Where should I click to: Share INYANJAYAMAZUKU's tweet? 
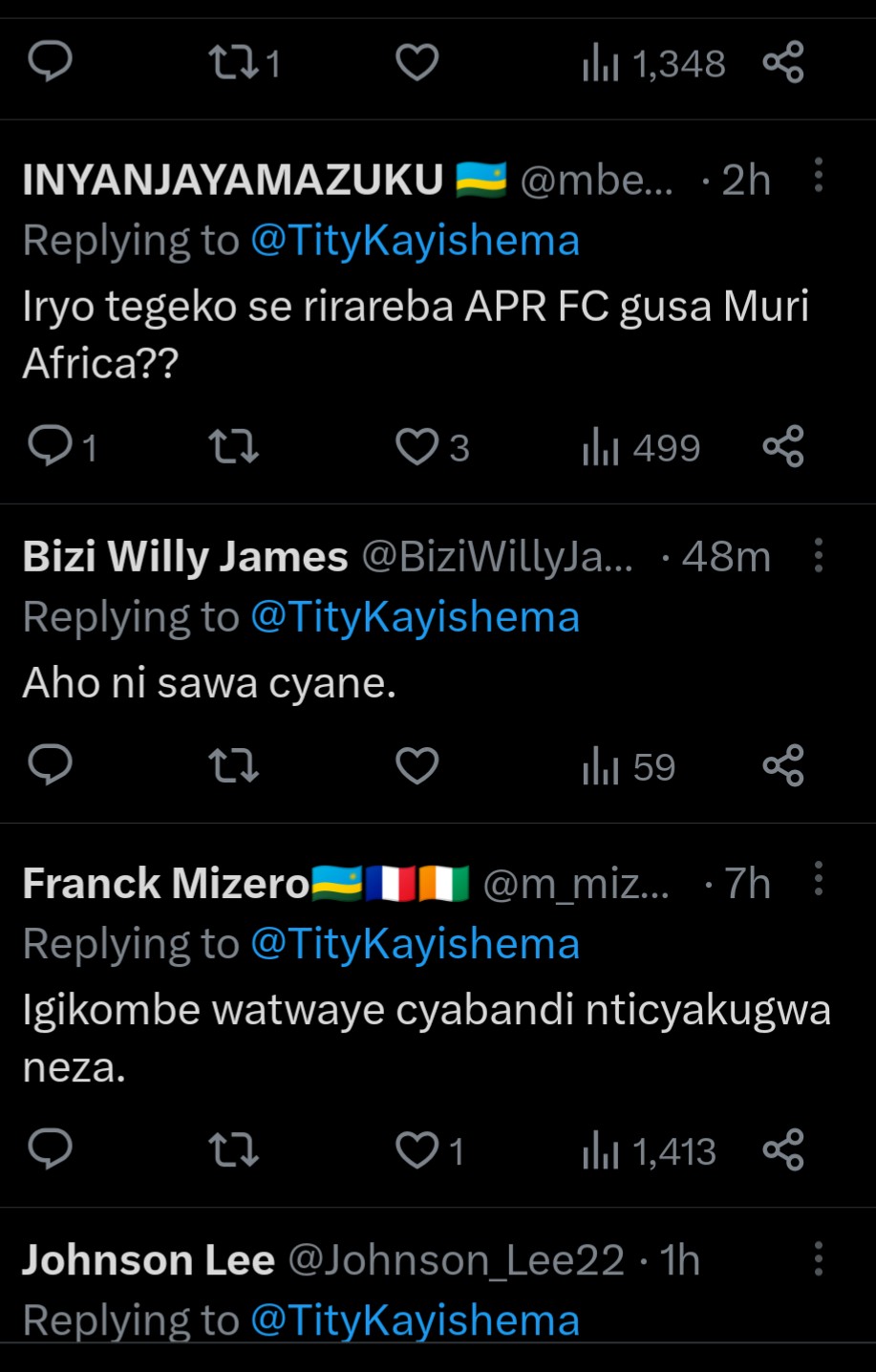point(783,446)
